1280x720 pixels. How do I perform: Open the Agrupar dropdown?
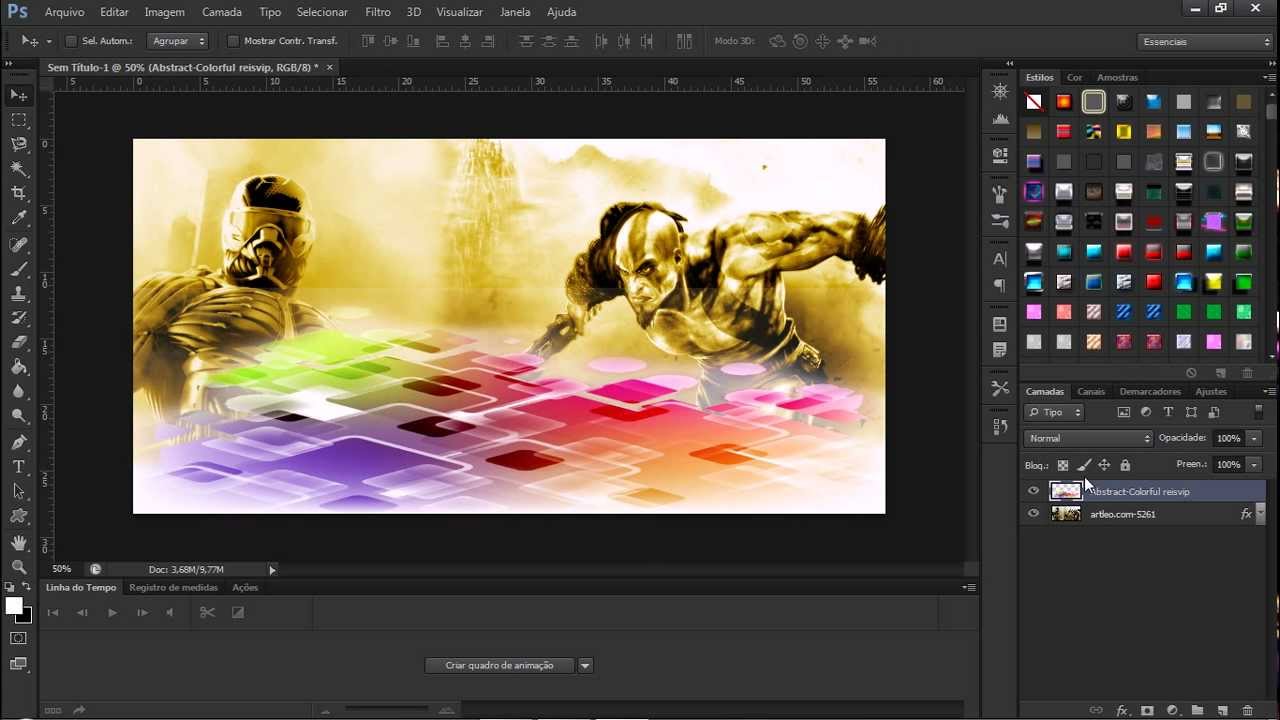178,41
